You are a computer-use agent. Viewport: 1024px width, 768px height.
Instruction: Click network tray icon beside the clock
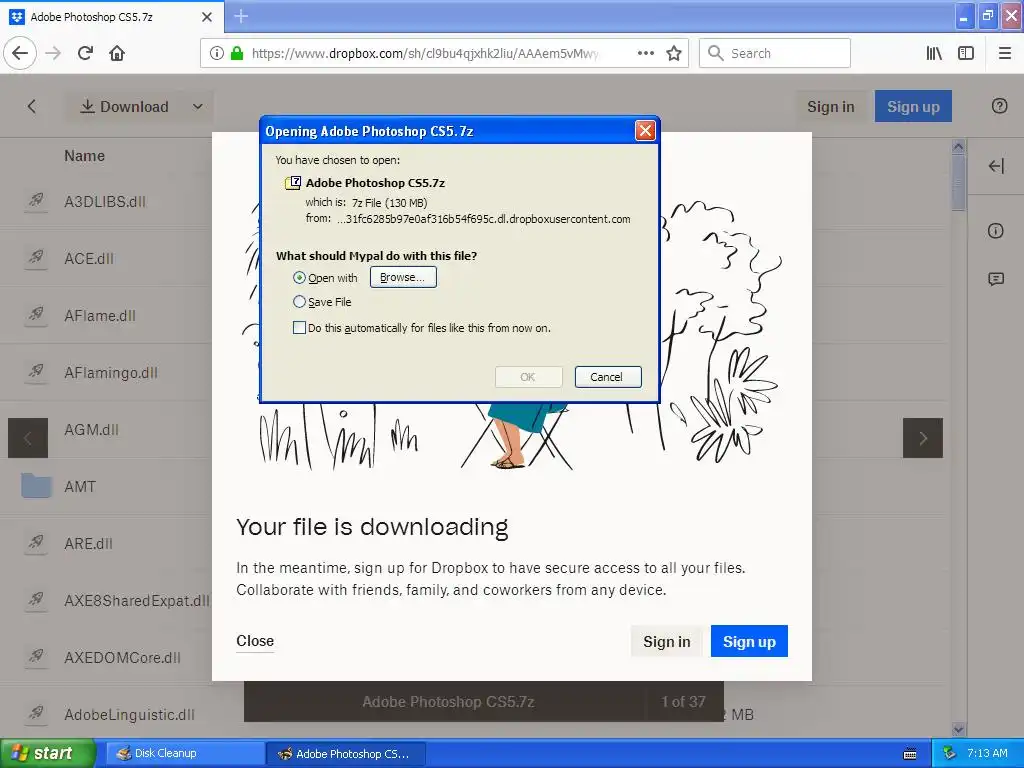[949, 753]
